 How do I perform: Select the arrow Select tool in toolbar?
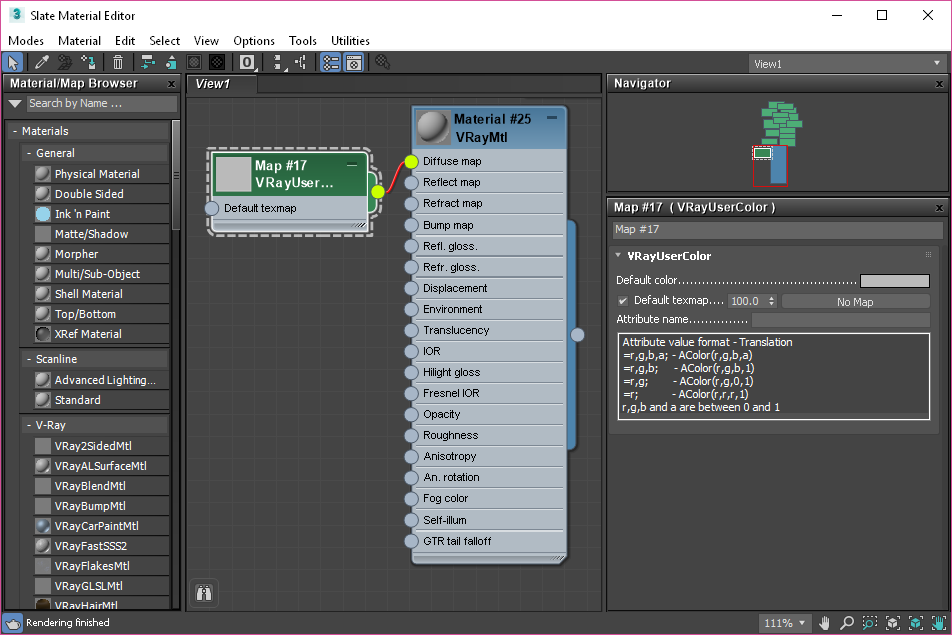13,63
